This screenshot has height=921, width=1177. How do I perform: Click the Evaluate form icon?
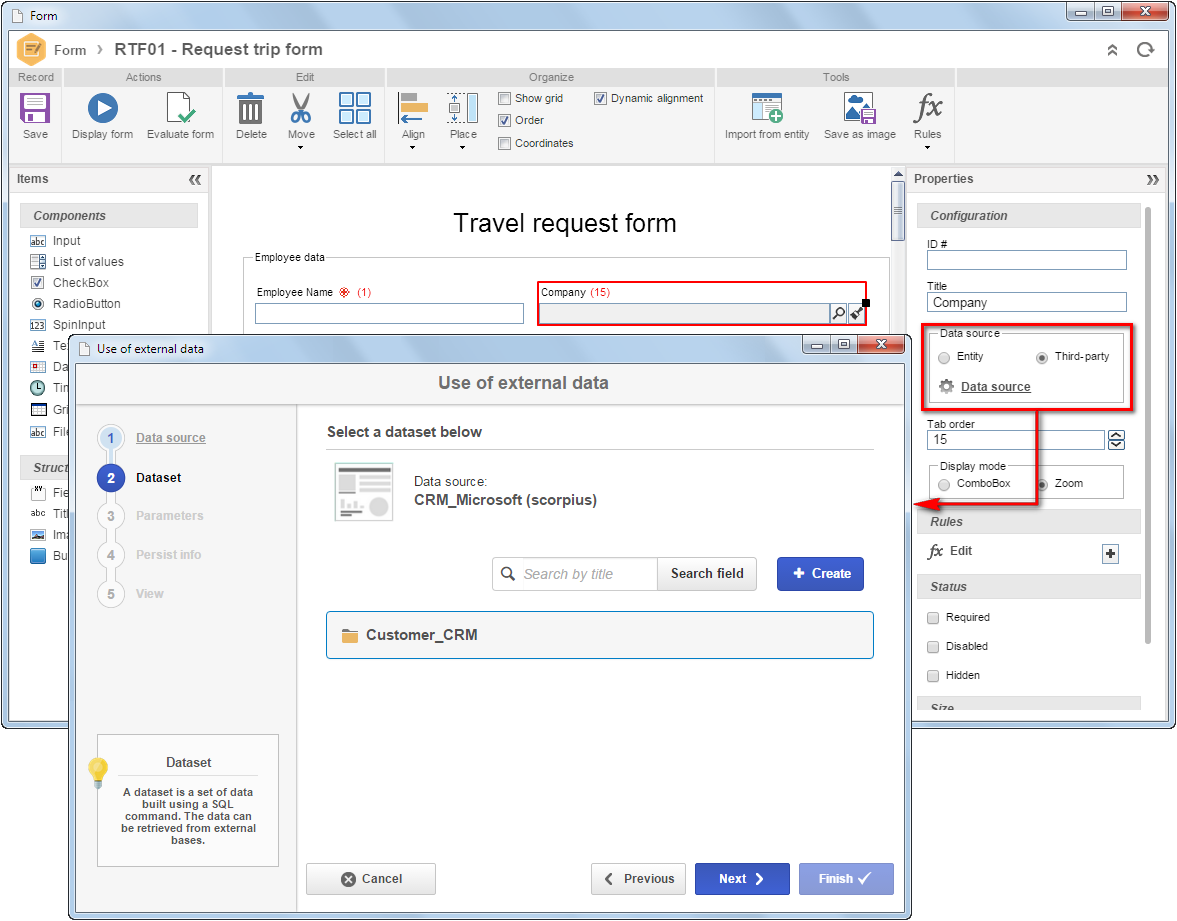[x=180, y=108]
